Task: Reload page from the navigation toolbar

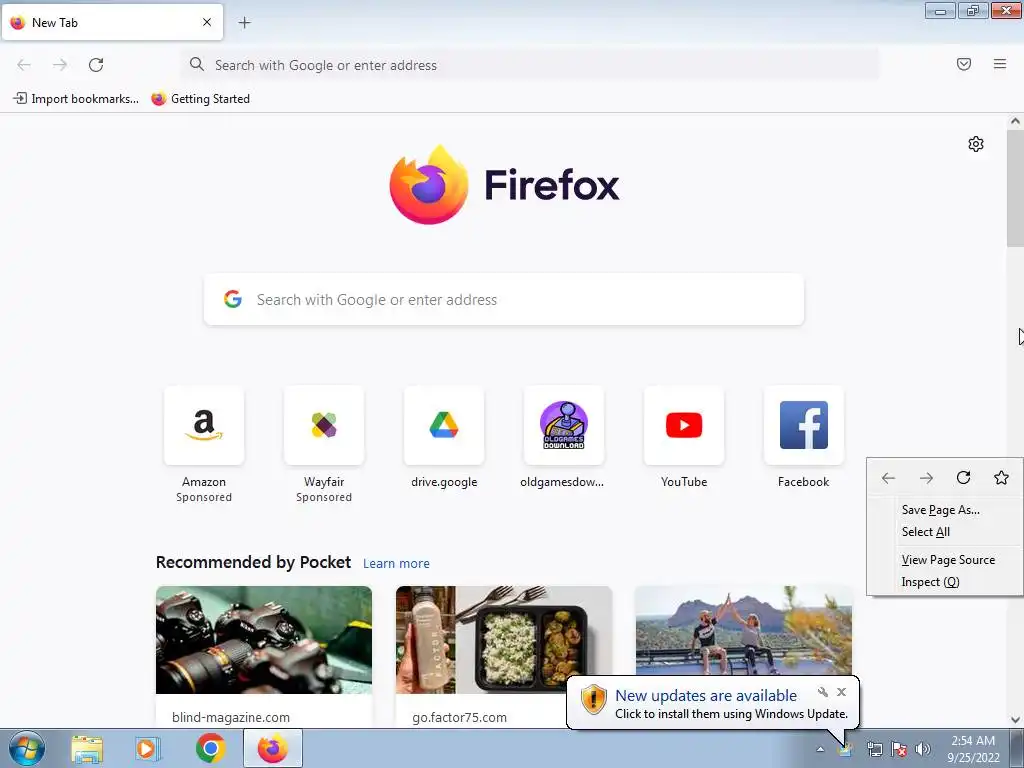Action: click(x=96, y=65)
